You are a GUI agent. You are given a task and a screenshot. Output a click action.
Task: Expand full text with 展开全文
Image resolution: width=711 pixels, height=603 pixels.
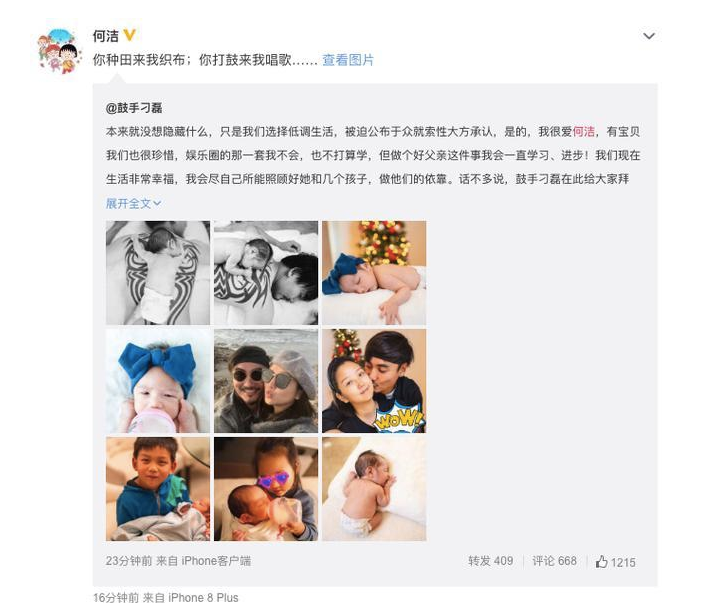coord(133,204)
